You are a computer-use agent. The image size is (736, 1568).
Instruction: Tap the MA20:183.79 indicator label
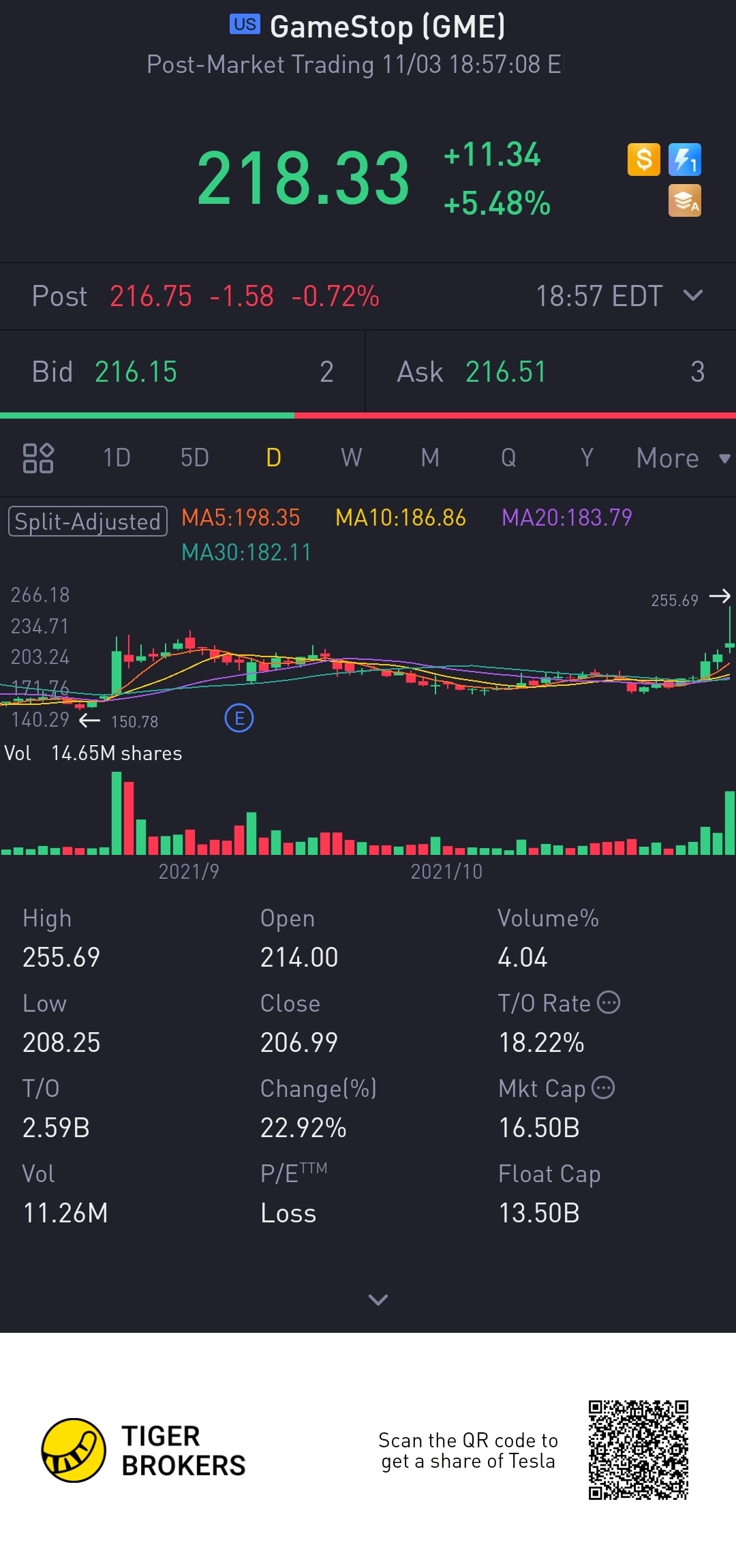(567, 517)
